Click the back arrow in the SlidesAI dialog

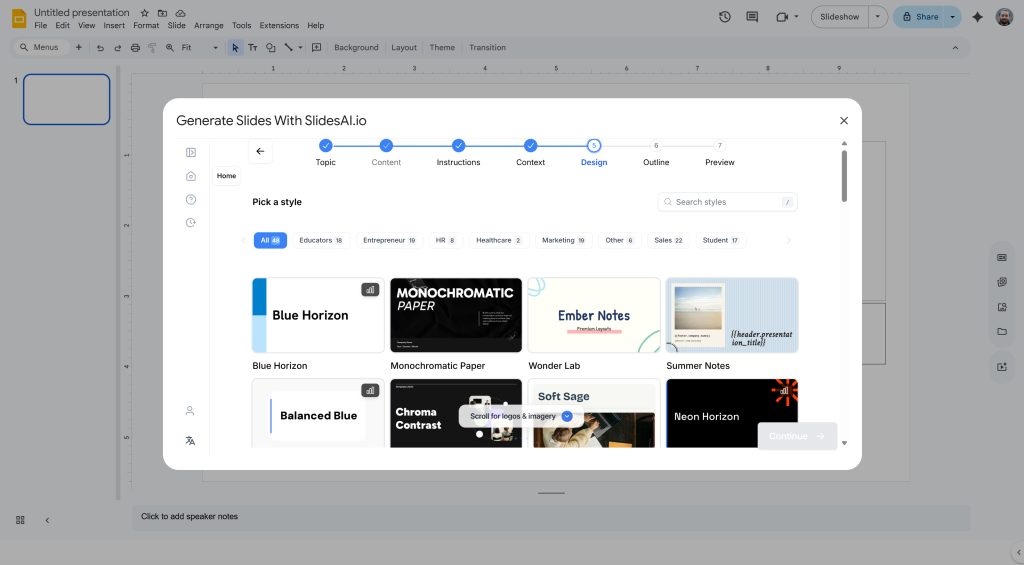(x=260, y=151)
